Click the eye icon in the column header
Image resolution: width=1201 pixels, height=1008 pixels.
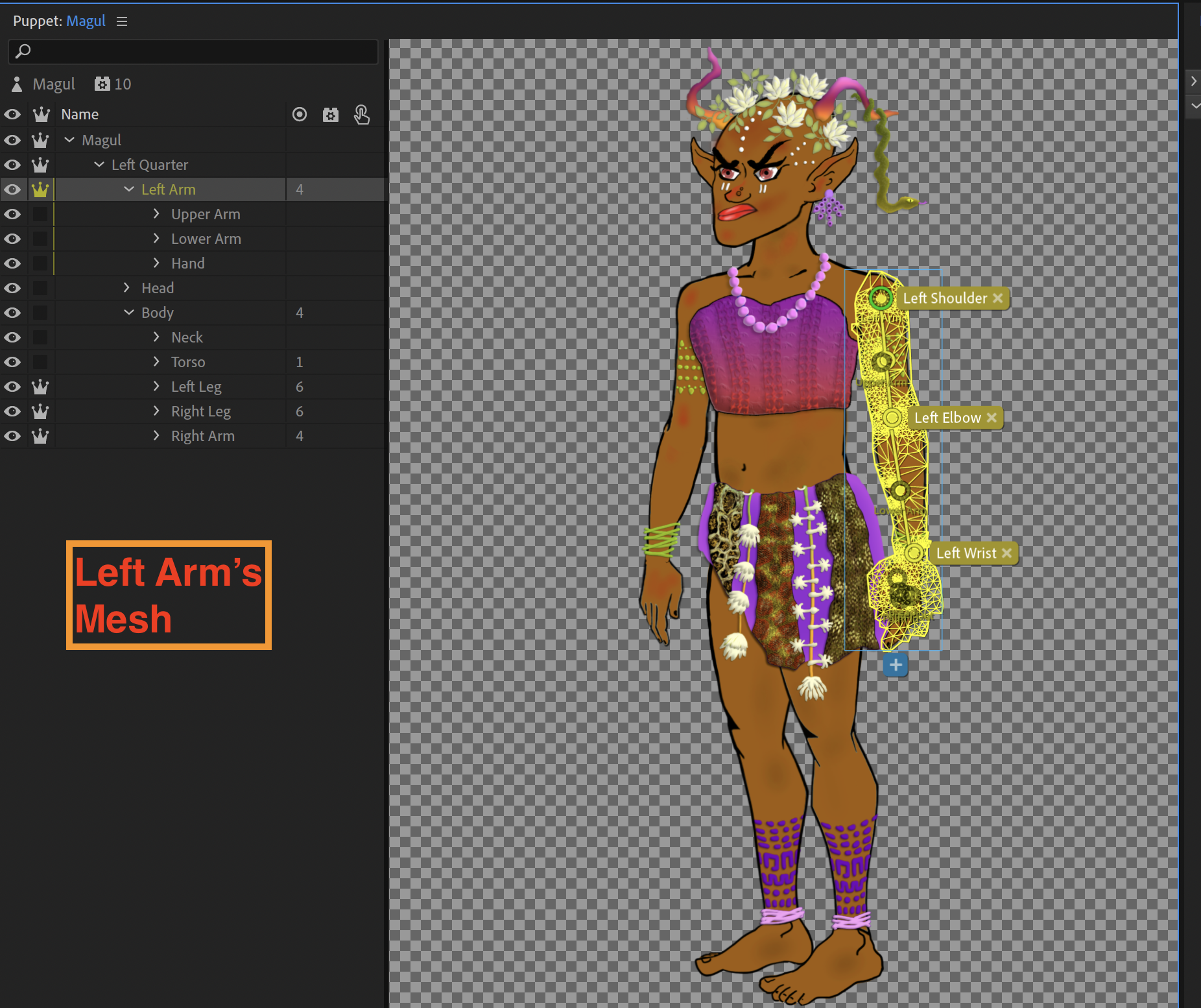(12, 114)
